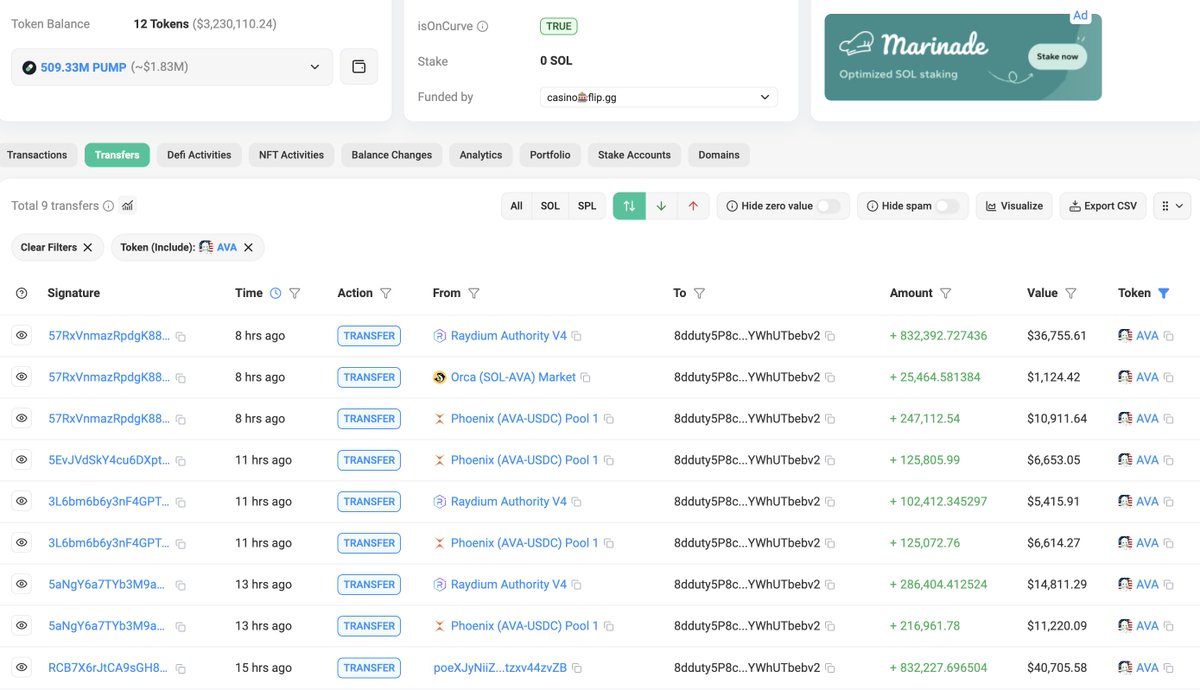Open the Balance Changes tab

392,155
